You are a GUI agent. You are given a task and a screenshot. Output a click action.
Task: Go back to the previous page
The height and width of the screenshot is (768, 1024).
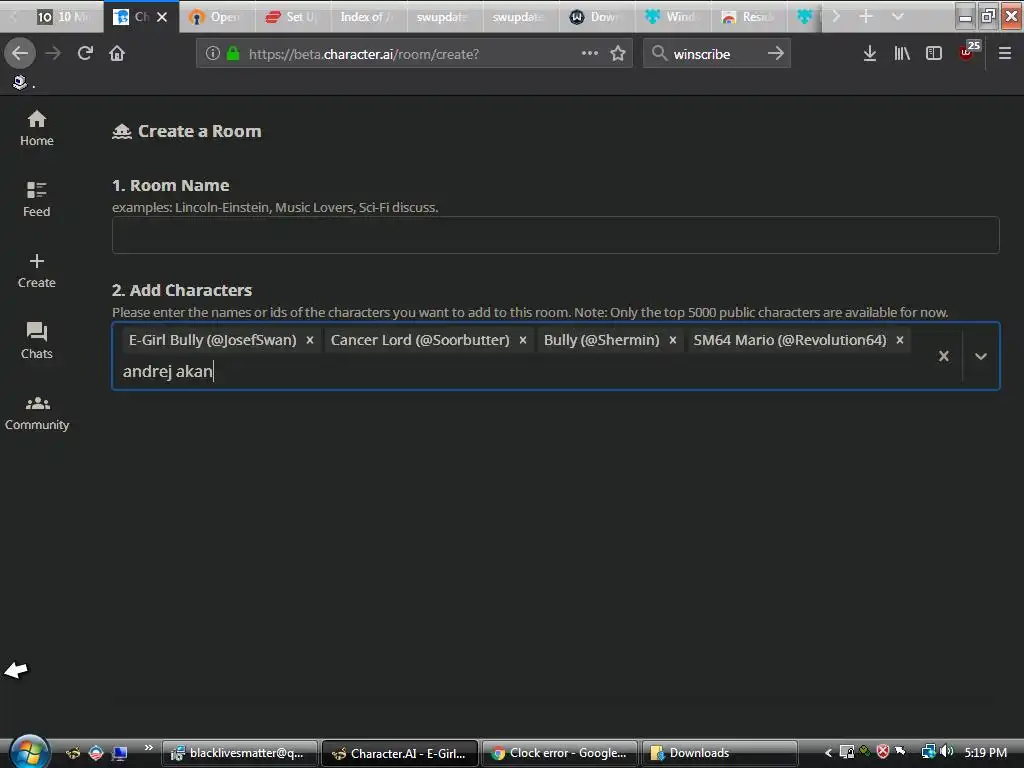(20, 53)
